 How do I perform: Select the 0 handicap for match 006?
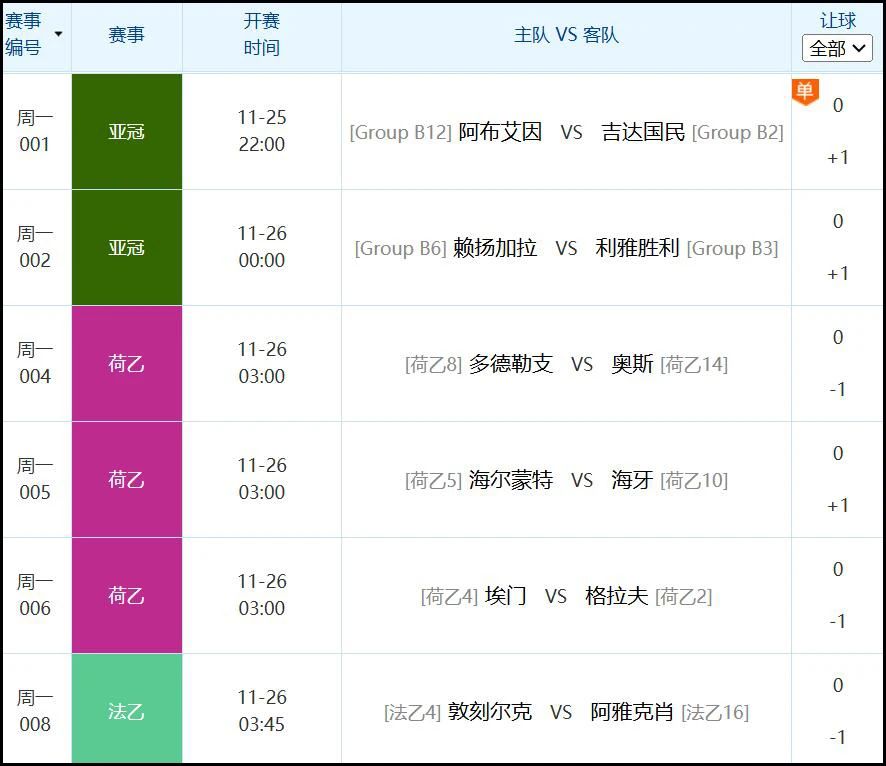[838, 569]
